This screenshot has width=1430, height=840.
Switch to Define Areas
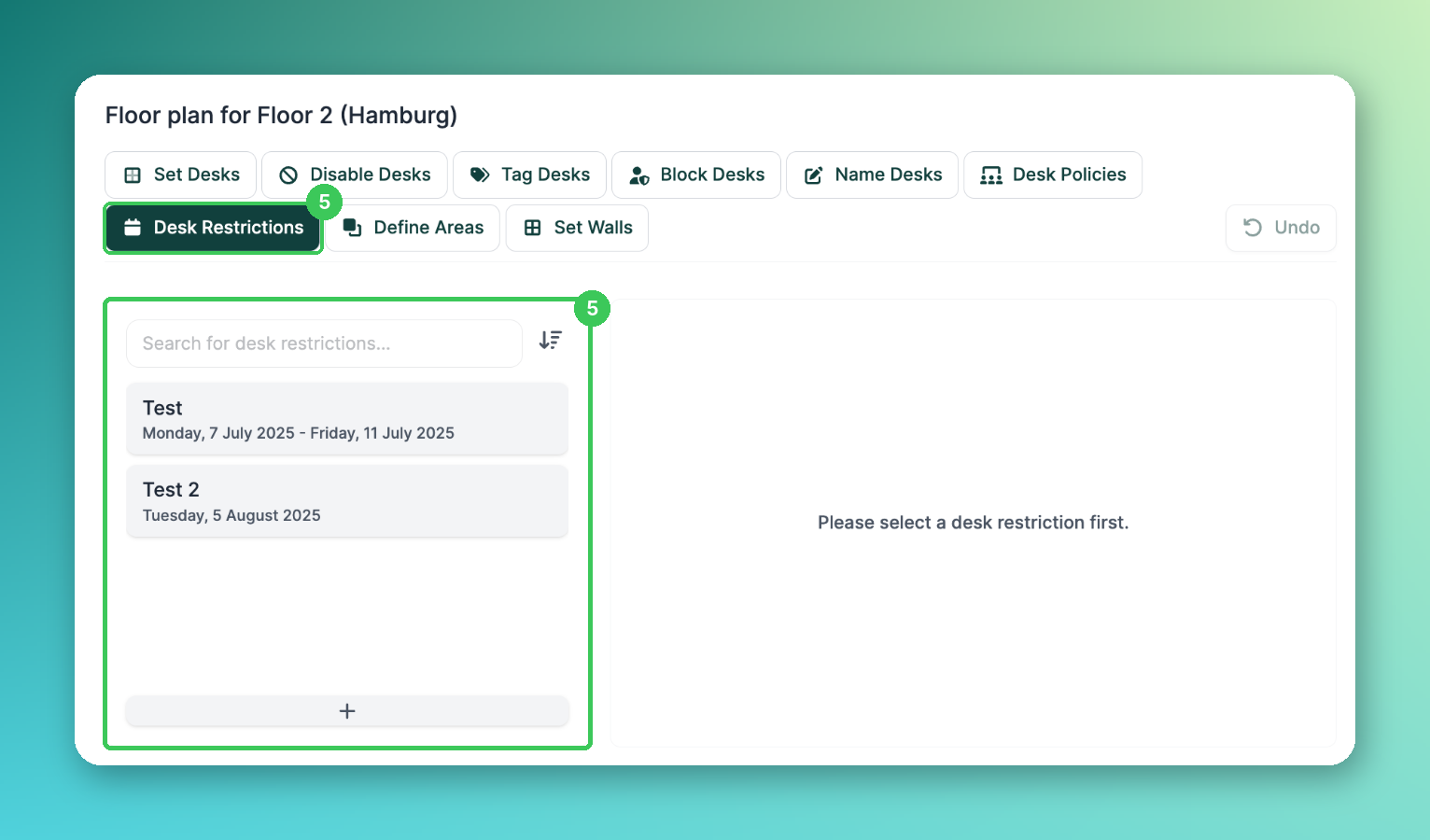pyautogui.click(x=413, y=228)
